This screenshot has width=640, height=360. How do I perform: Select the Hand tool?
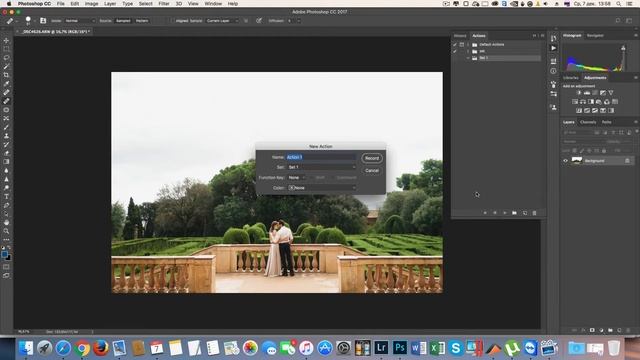click(x=6, y=222)
